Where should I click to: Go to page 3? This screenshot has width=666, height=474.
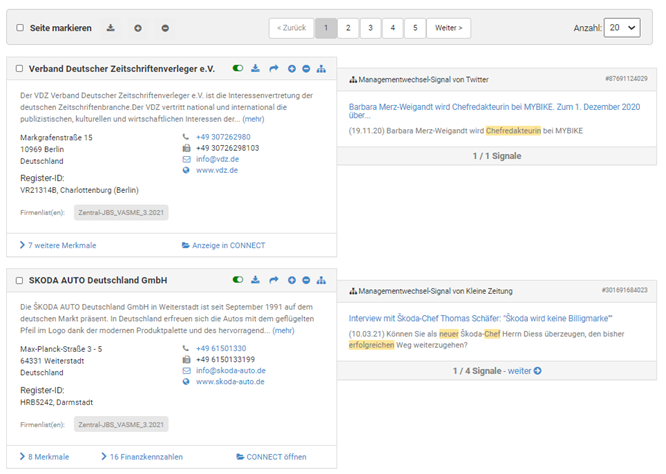click(x=370, y=28)
